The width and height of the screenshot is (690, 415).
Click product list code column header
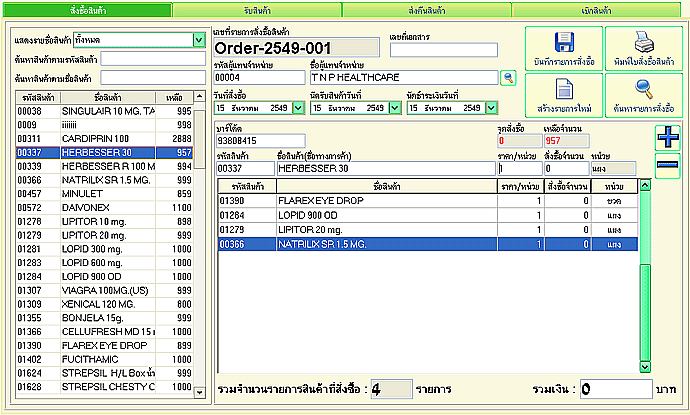38,98
